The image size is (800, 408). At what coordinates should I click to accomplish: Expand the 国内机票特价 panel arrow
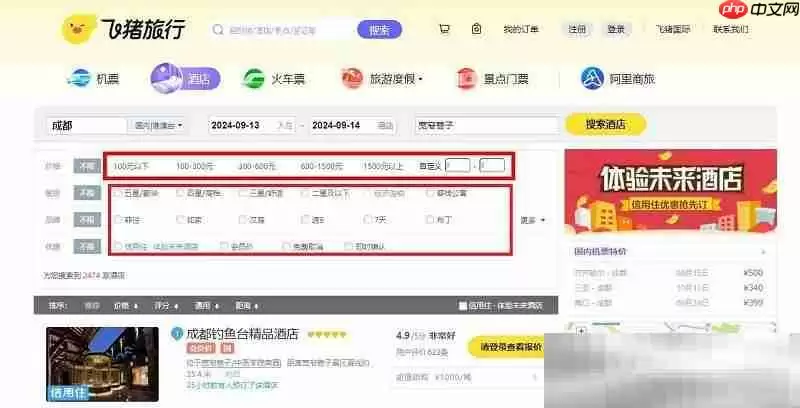[x=764, y=252]
